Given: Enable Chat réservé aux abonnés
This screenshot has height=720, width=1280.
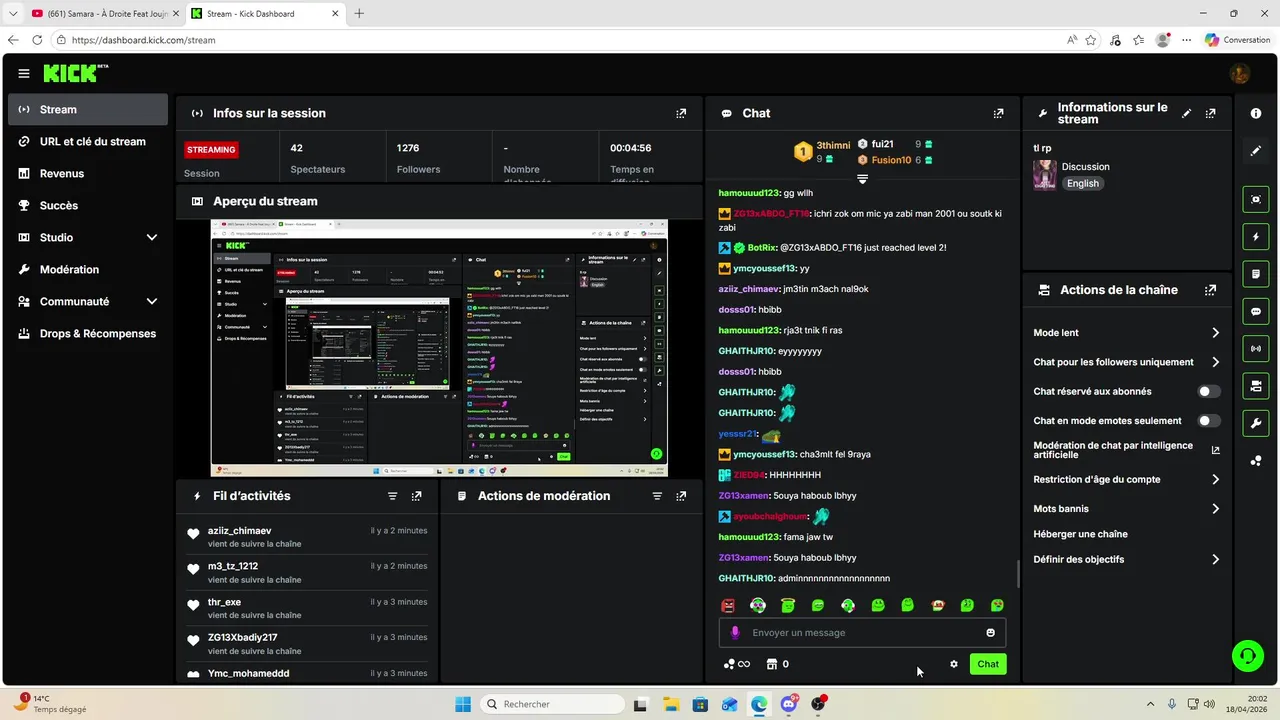Looking at the screenshot, I should pyautogui.click(x=1209, y=392).
